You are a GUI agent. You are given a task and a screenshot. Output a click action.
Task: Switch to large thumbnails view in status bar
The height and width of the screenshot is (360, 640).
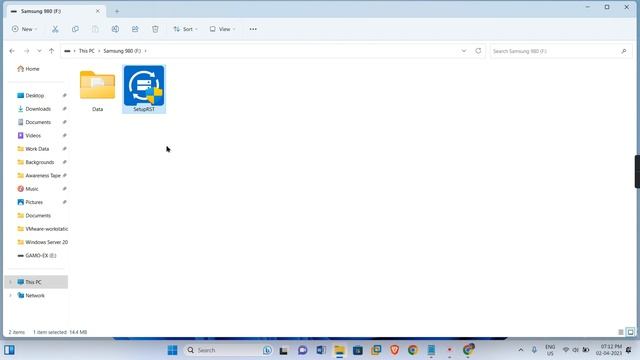click(x=631, y=332)
